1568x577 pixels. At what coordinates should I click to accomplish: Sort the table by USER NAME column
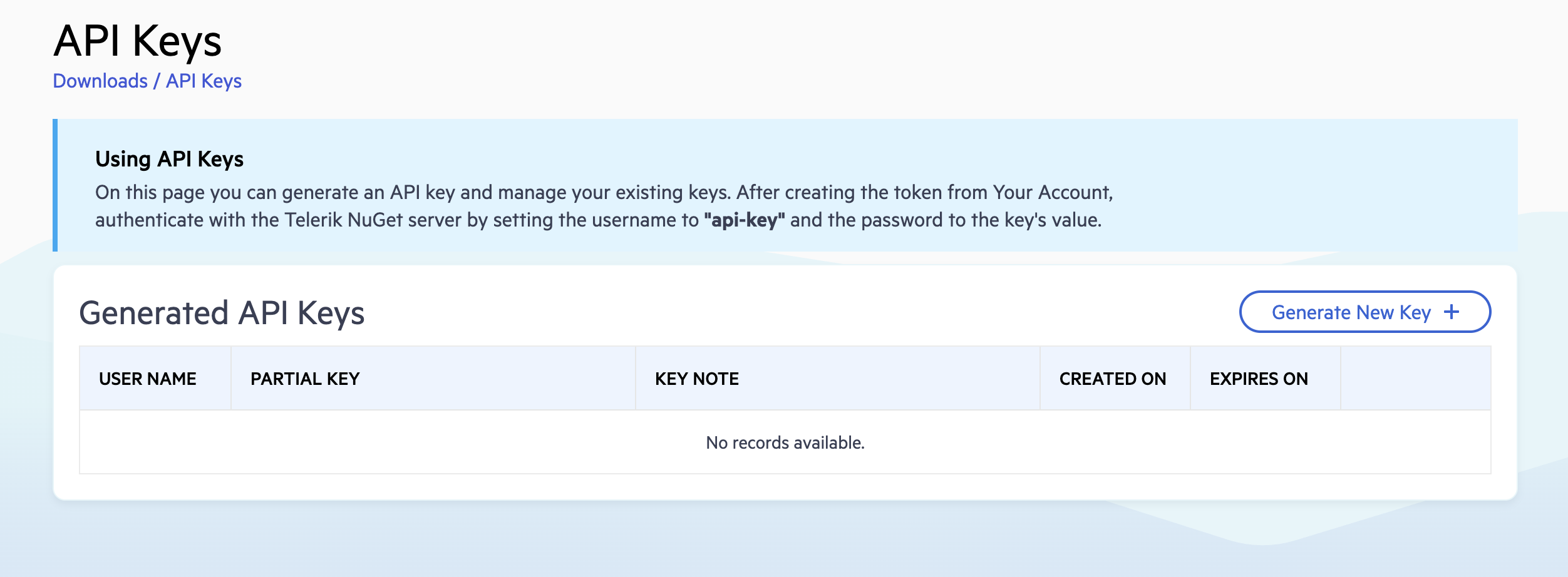[x=148, y=379]
